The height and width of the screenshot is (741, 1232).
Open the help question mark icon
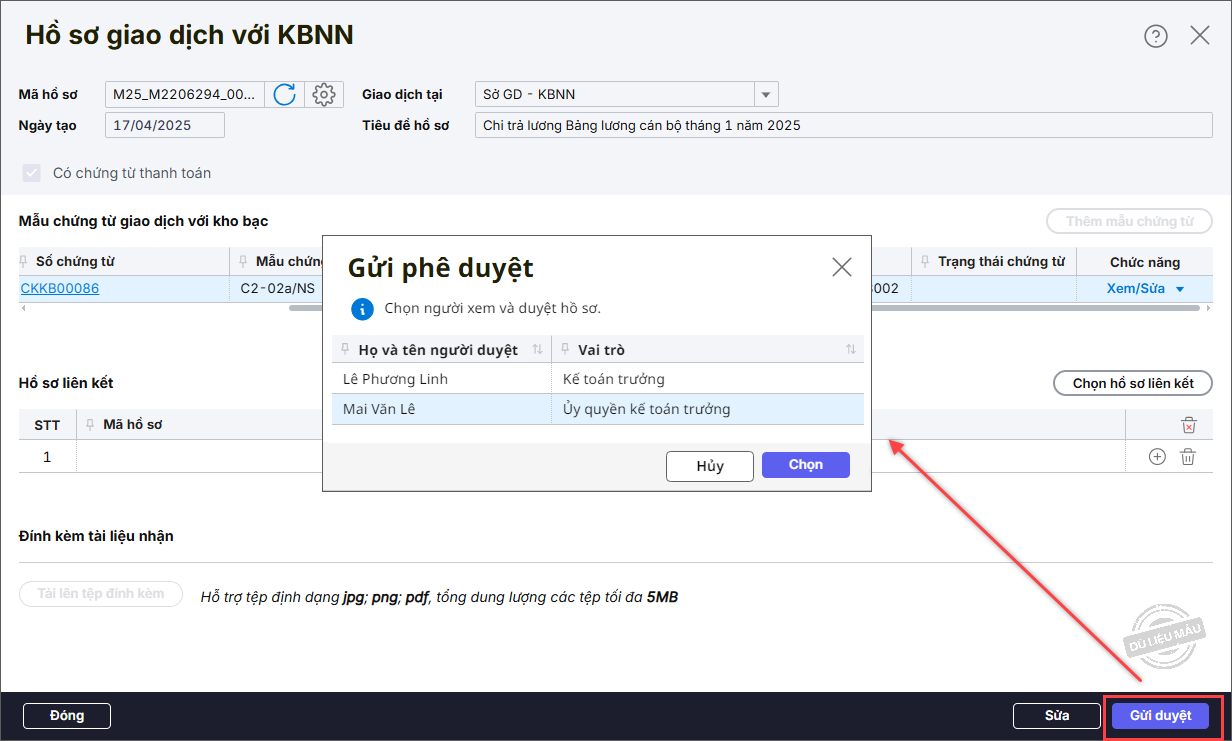click(1155, 36)
